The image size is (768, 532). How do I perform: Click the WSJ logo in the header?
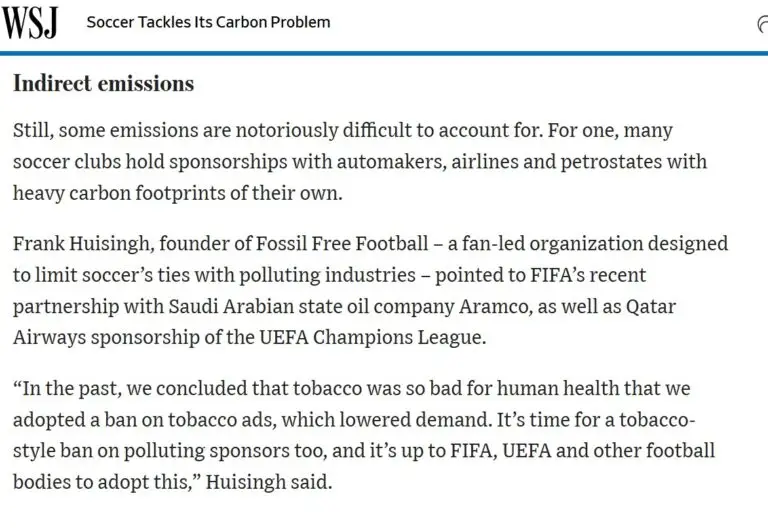coord(29,22)
